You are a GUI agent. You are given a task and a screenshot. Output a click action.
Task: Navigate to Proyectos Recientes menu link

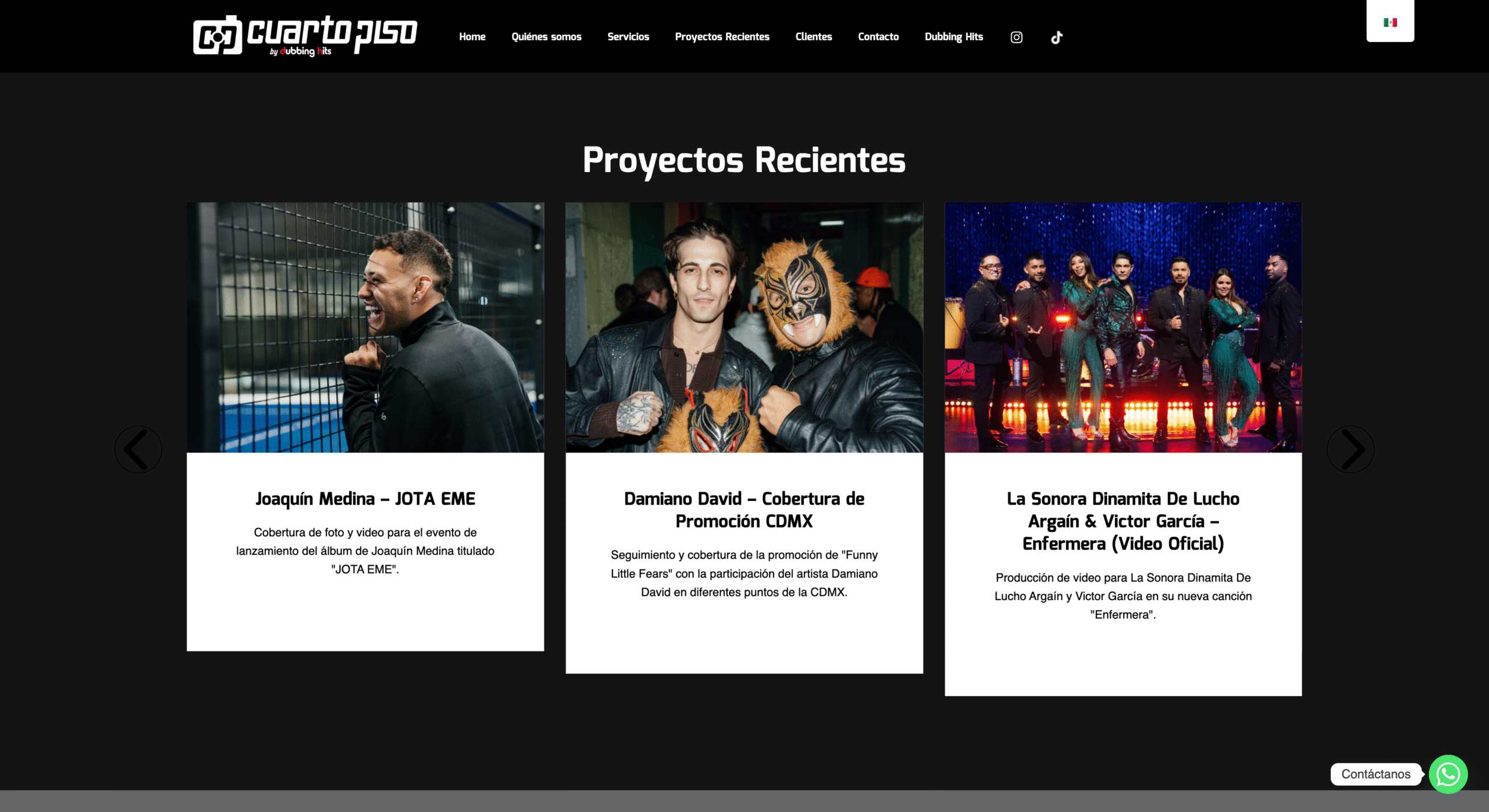[x=722, y=37]
